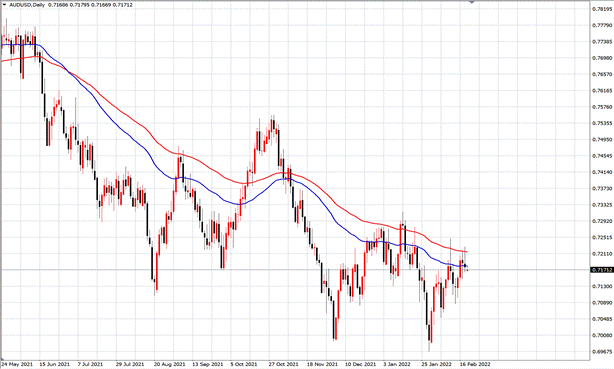The width and height of the screenshot is (614, 369).
Task: Click the 0.78195 price scale label
Action: 602,9
